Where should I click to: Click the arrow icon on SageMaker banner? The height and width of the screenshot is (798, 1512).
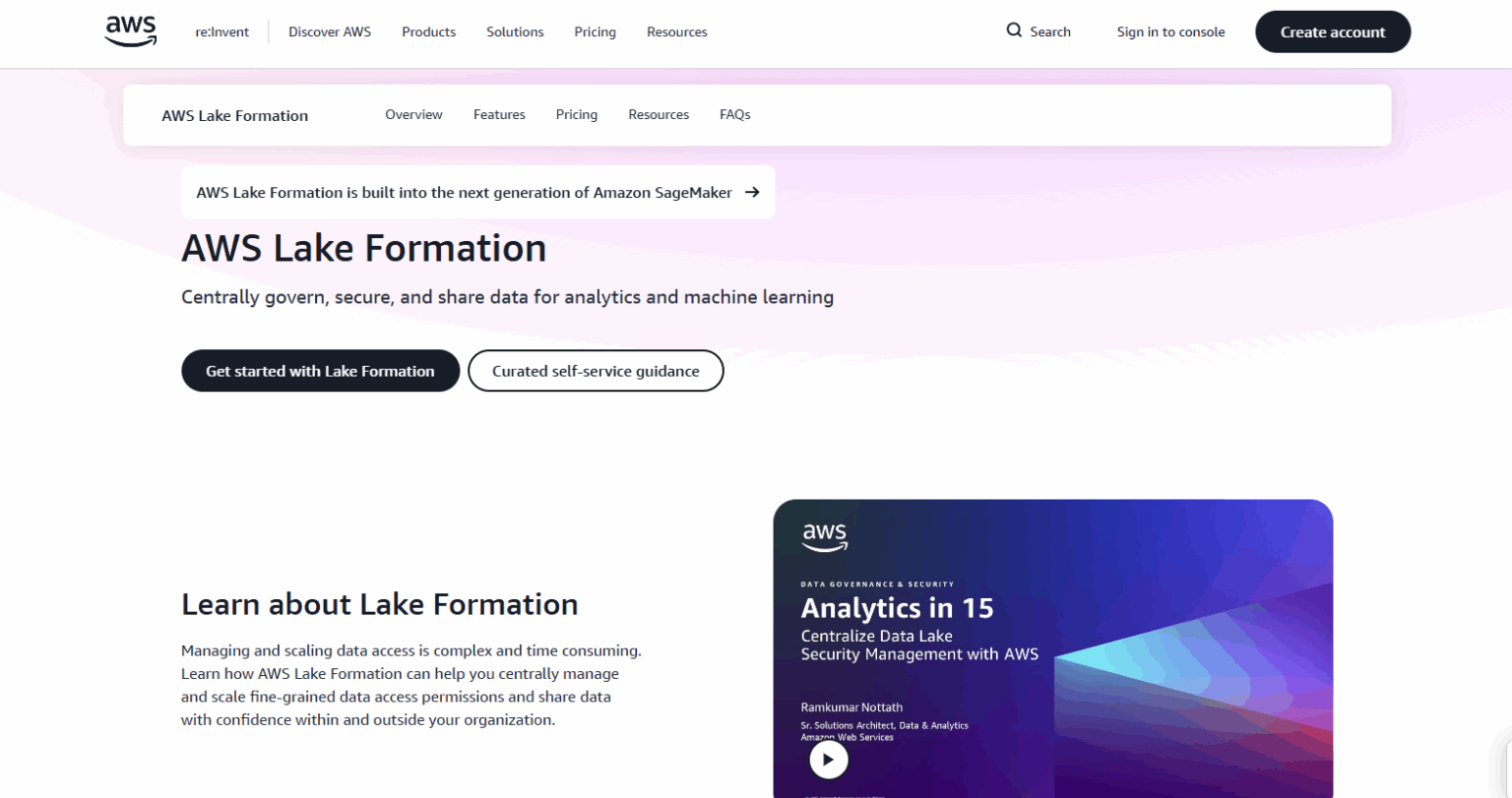(x=752, y=192)
